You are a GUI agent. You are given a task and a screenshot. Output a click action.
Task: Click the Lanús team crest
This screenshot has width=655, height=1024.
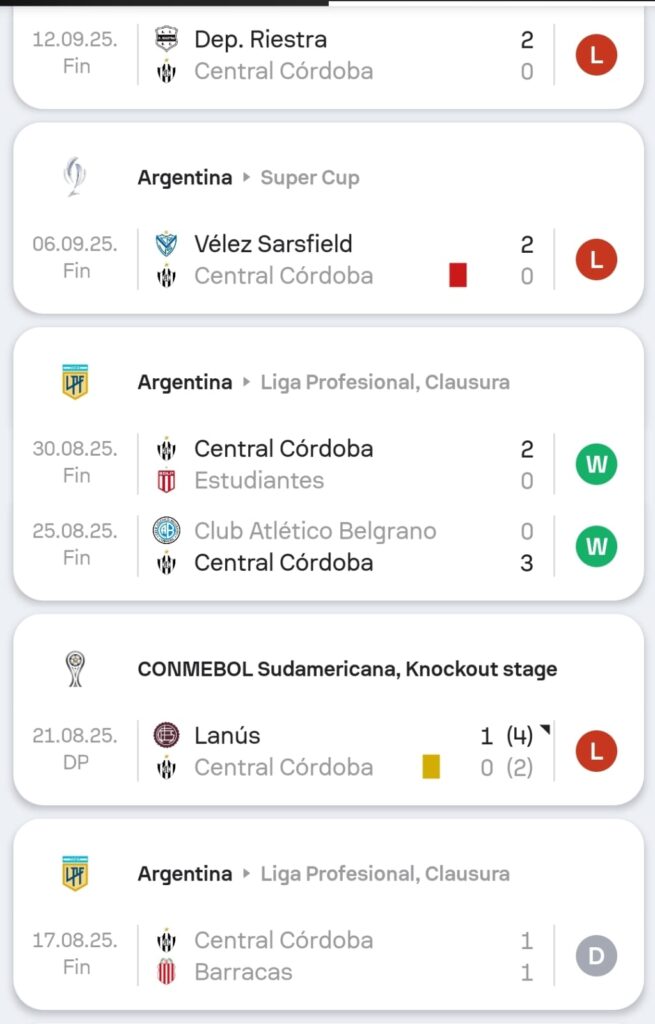coord(167,736)
